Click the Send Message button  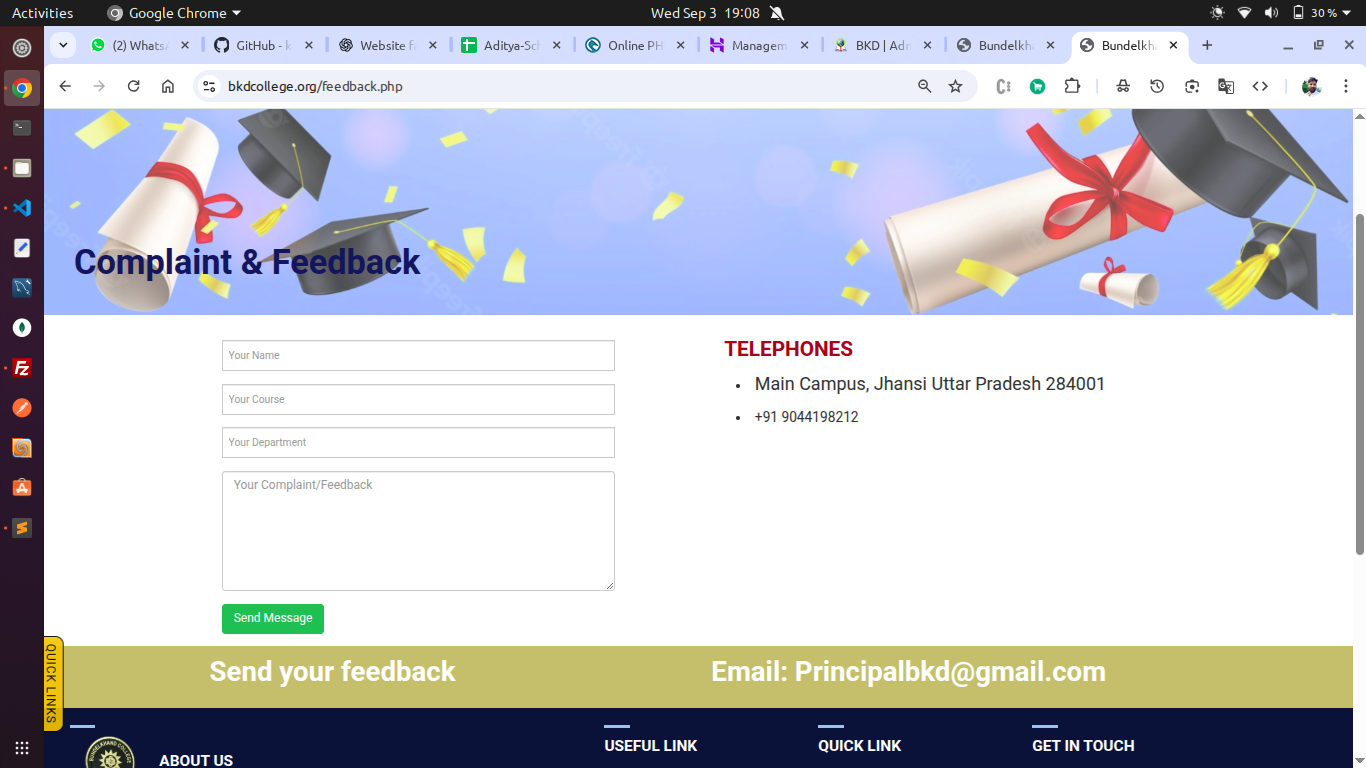click(273, 618)
